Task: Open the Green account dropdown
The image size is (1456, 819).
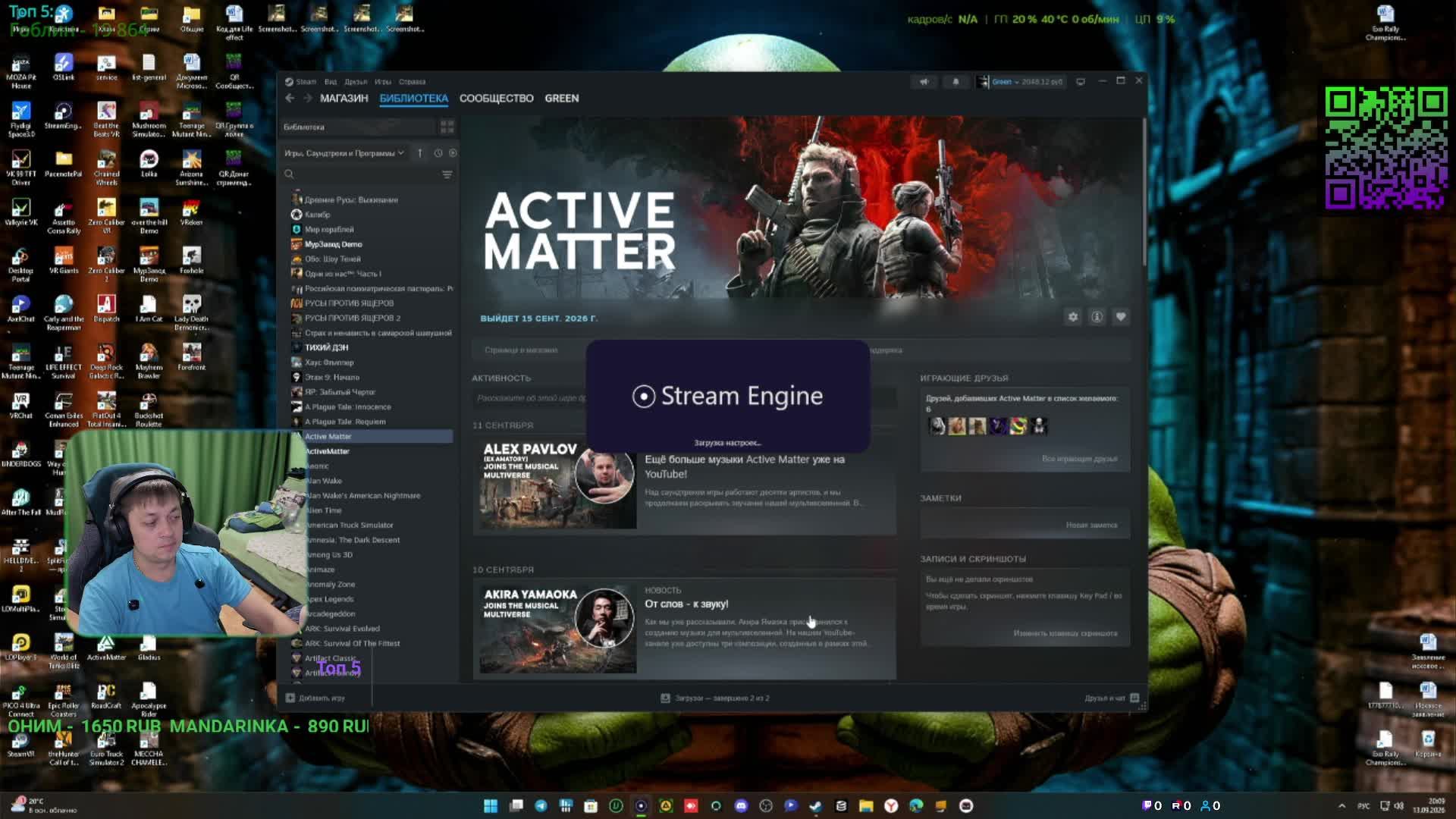Action: click(1027, 82)
